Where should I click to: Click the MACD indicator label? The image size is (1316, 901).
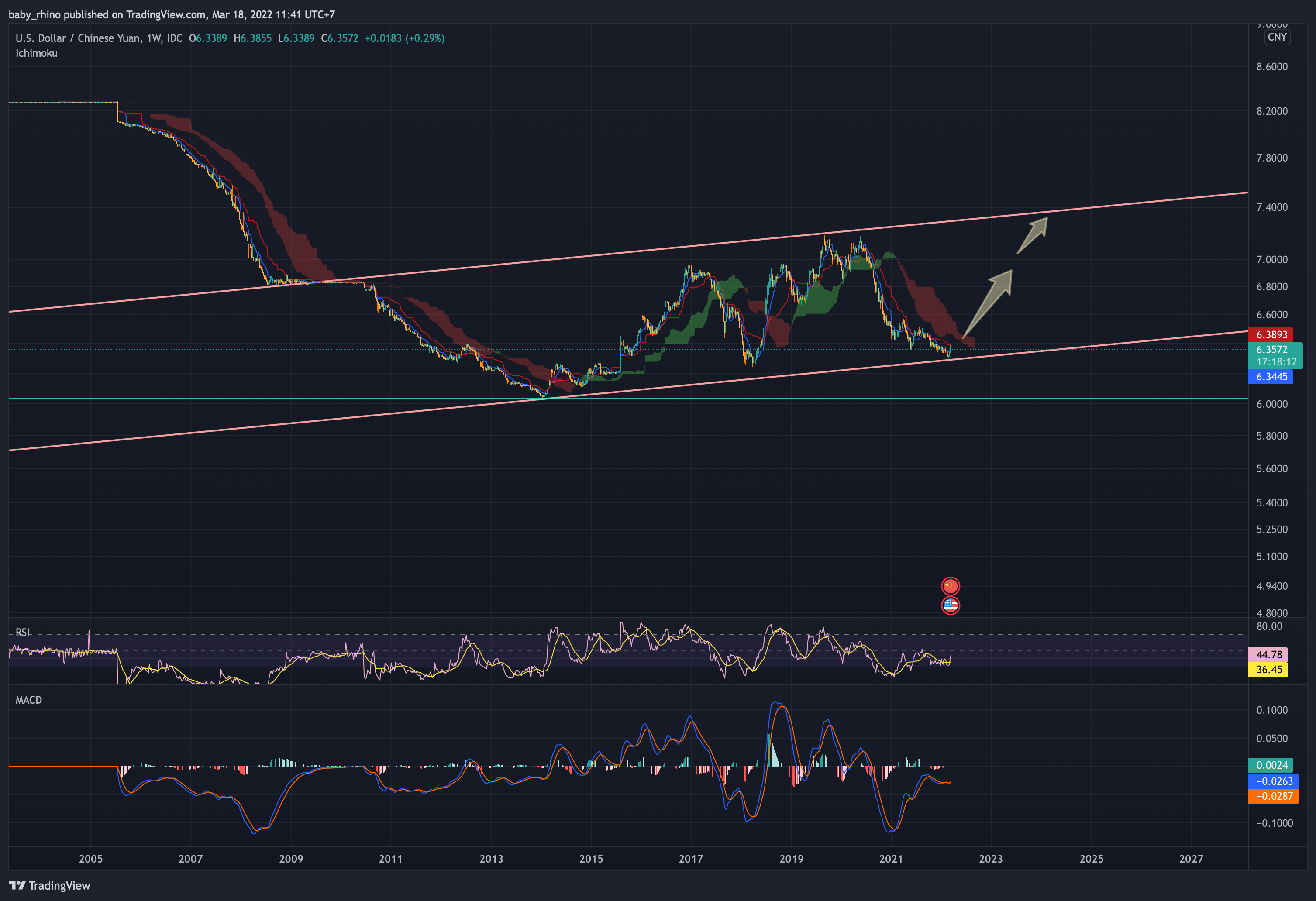pos(28,700)
